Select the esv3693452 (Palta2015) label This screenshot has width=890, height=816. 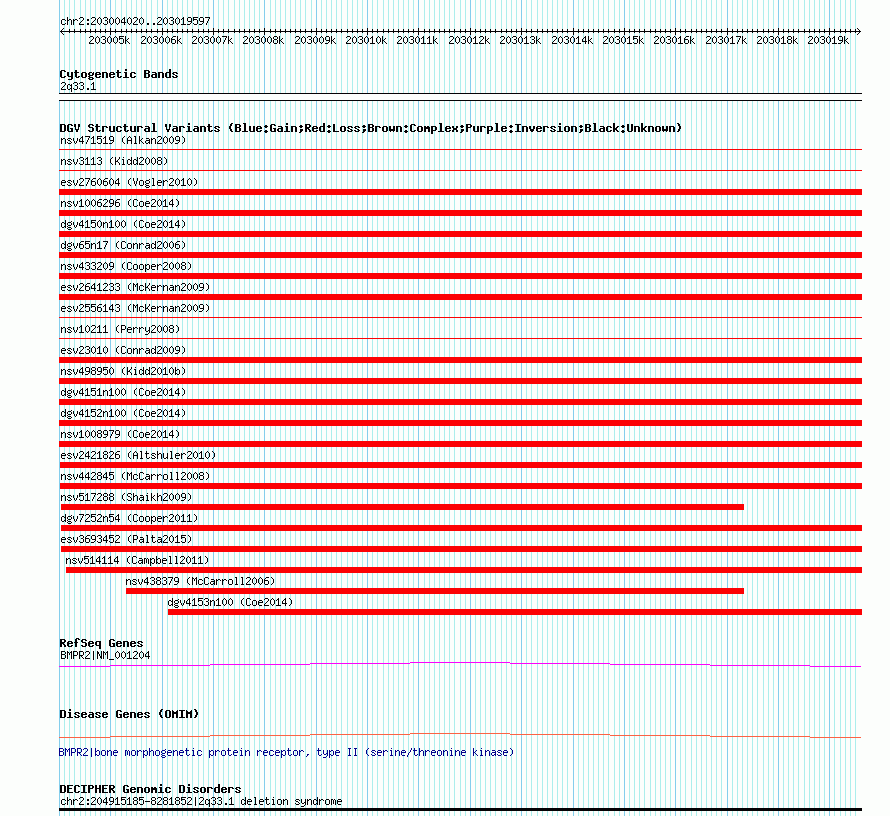(x=126, y=539)
